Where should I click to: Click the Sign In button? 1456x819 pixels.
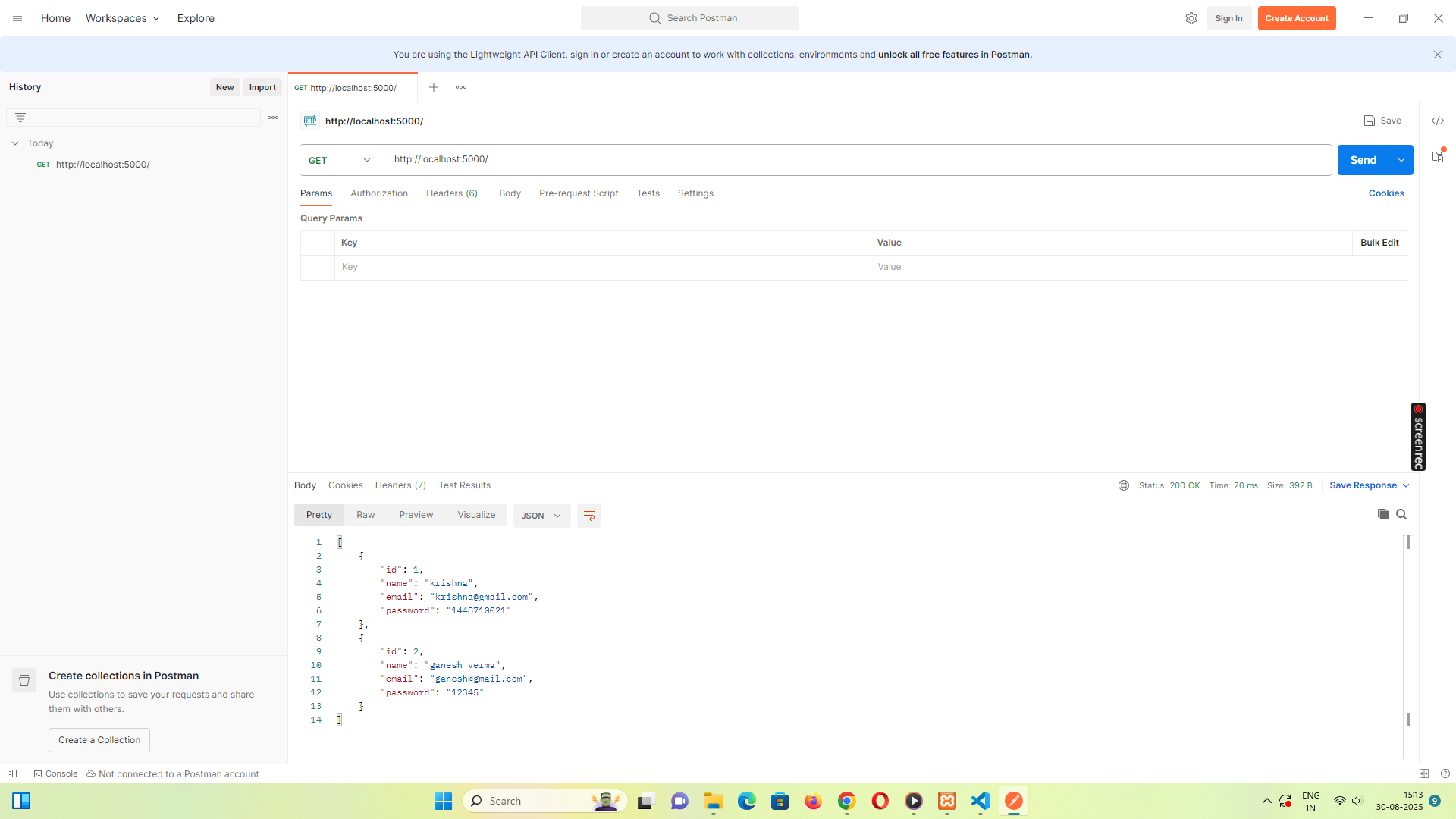click(1228, 18)
